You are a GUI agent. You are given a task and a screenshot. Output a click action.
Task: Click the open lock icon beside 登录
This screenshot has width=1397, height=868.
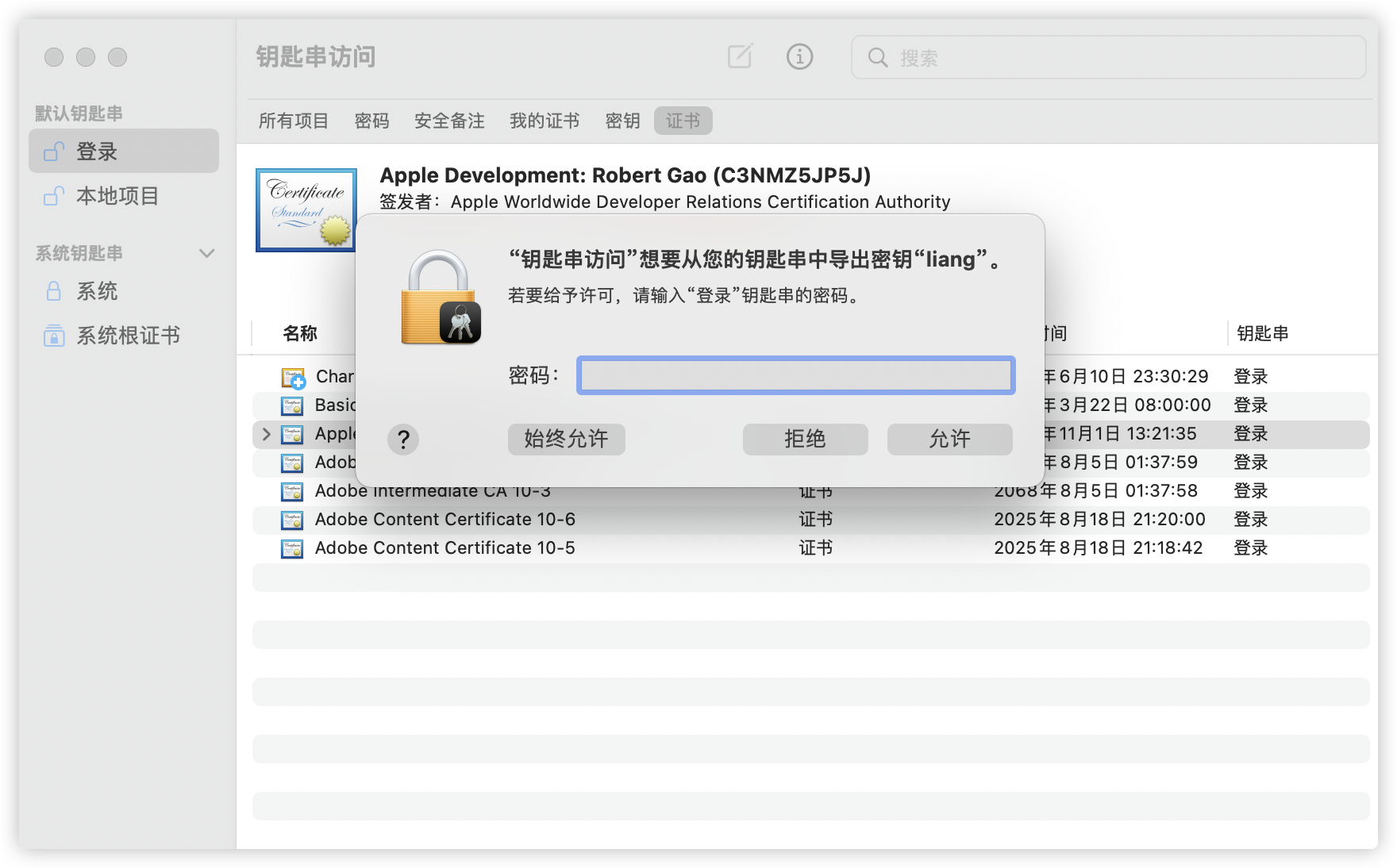[54, 151]
